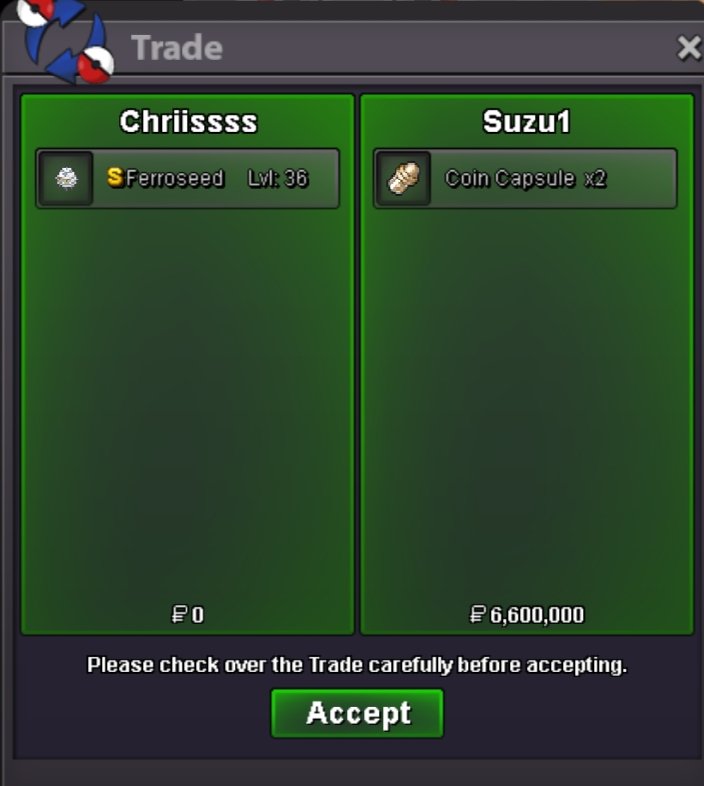This screenshot has height=786, width=704.
Task: Select the Coin Capsule x2 entry
Action: 525,178
